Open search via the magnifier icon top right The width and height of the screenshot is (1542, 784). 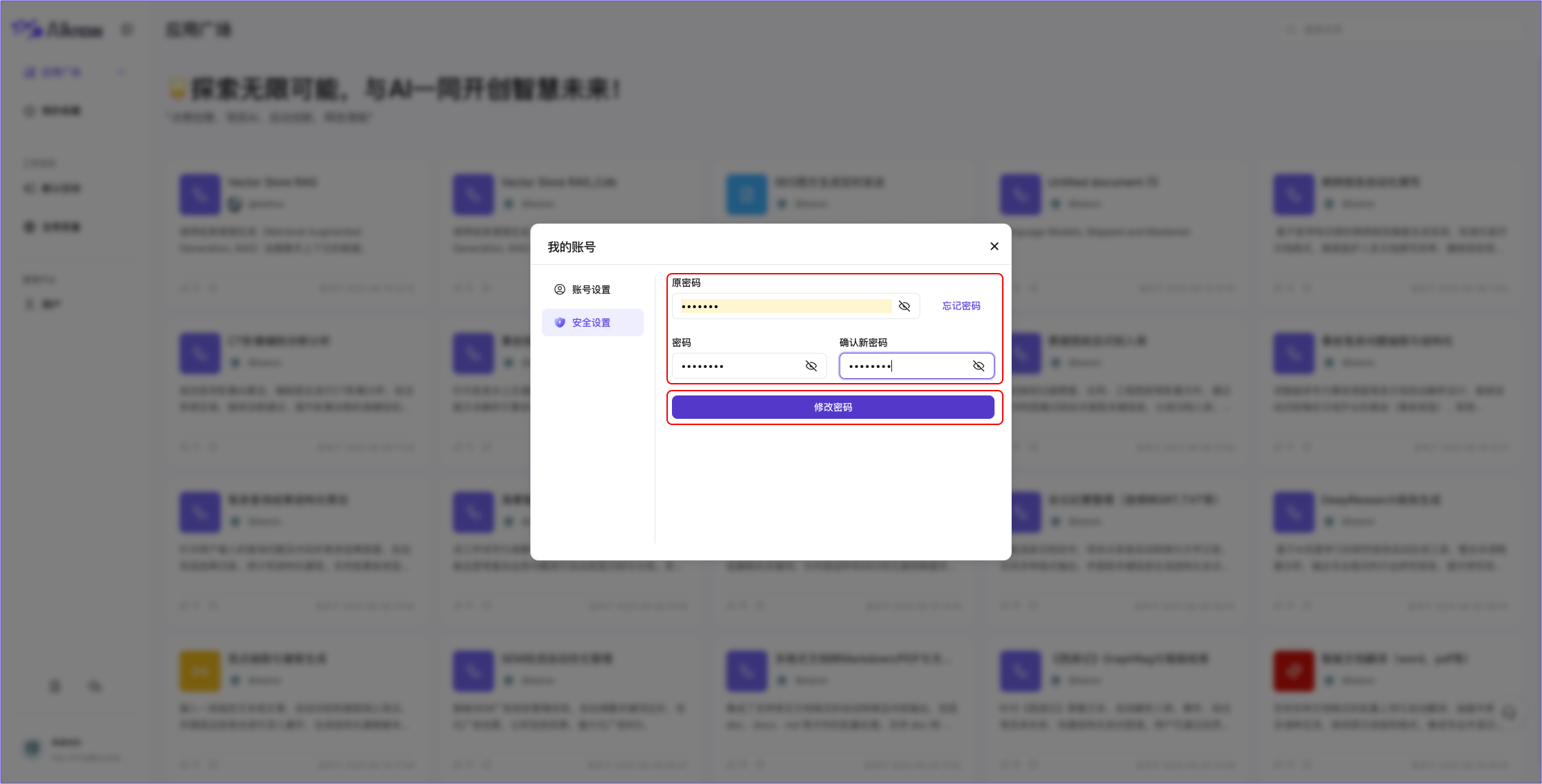(x=1290, y=29)
